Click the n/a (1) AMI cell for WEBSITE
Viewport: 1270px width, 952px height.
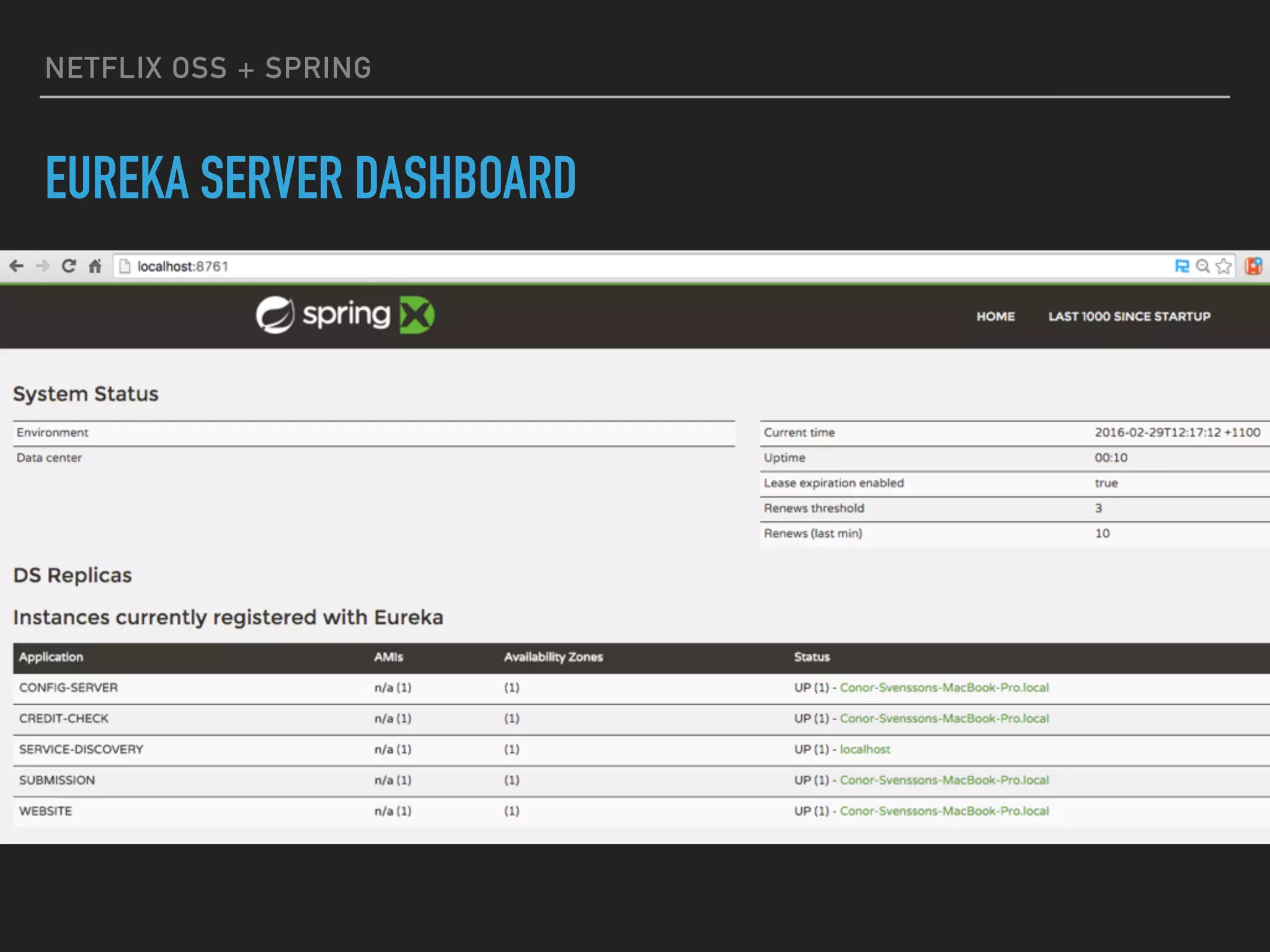click(393, 811)
